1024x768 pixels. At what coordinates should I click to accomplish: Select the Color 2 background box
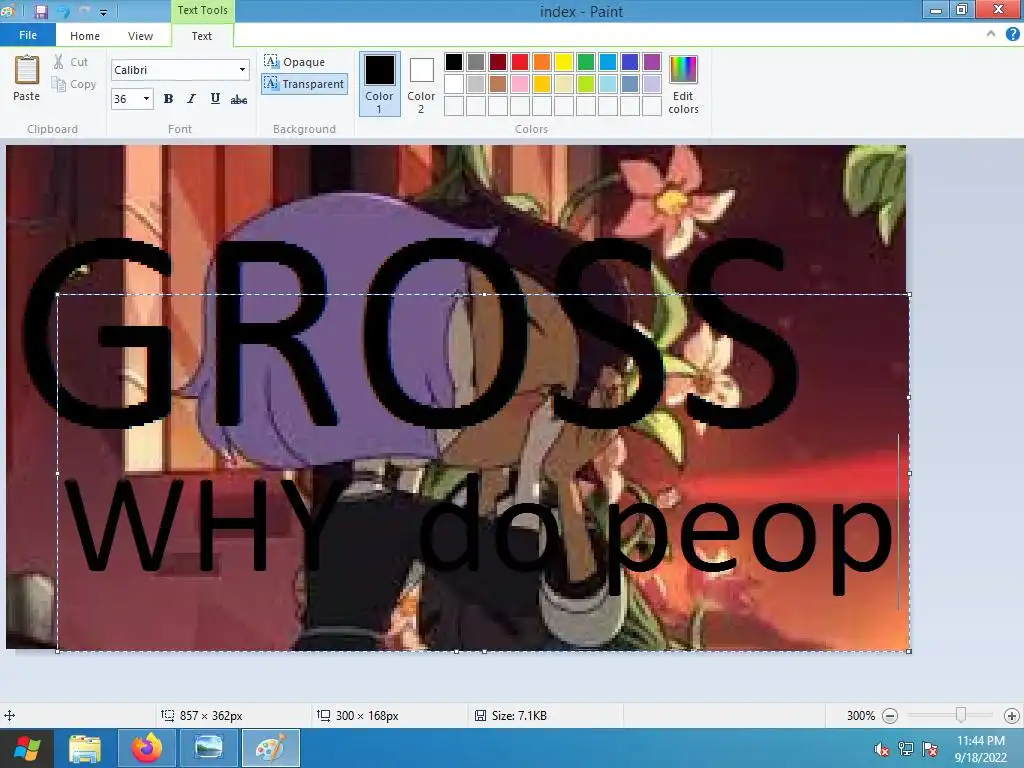[421, 84]
